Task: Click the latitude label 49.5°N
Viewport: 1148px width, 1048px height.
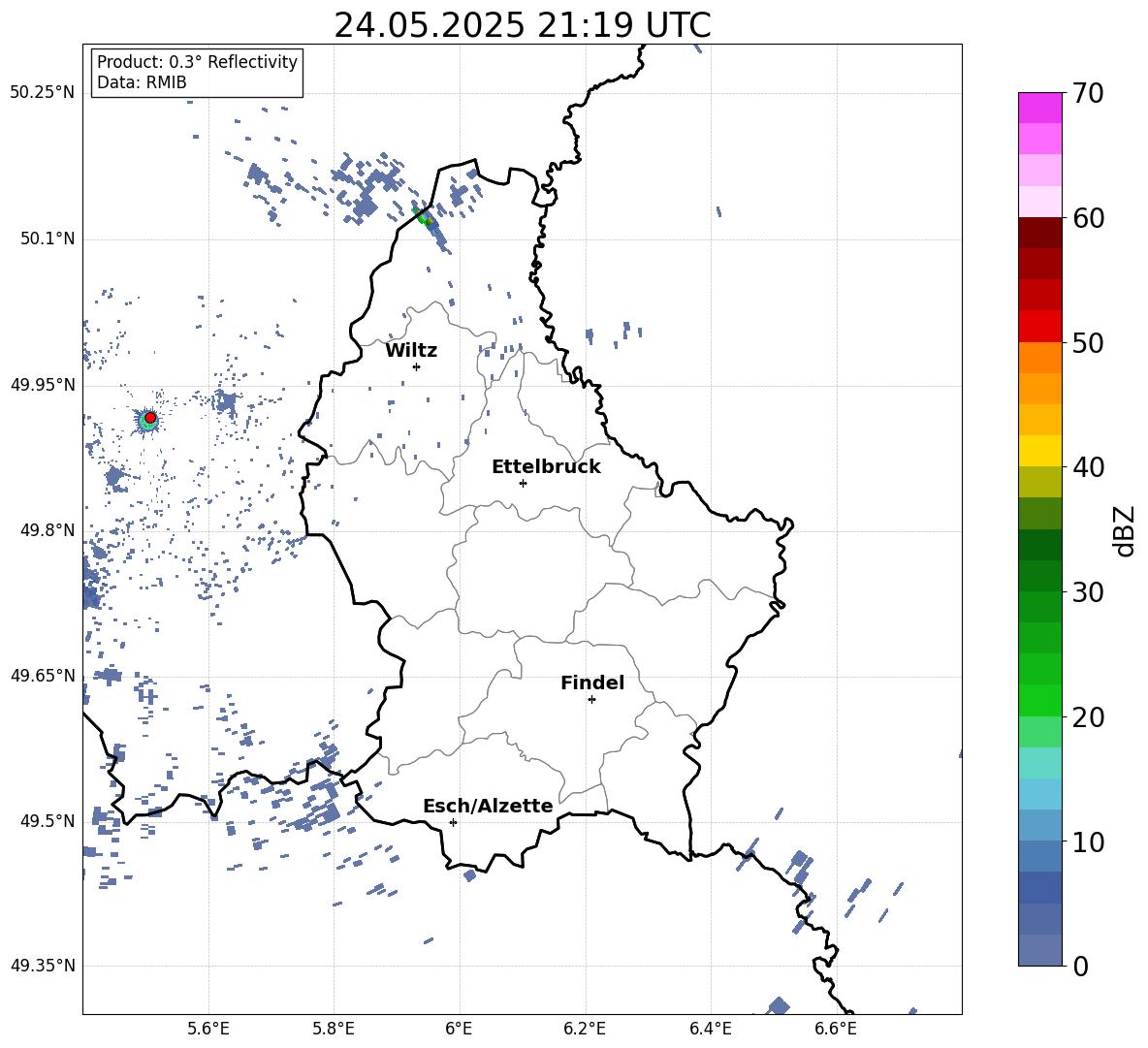Action: point(48,821)
